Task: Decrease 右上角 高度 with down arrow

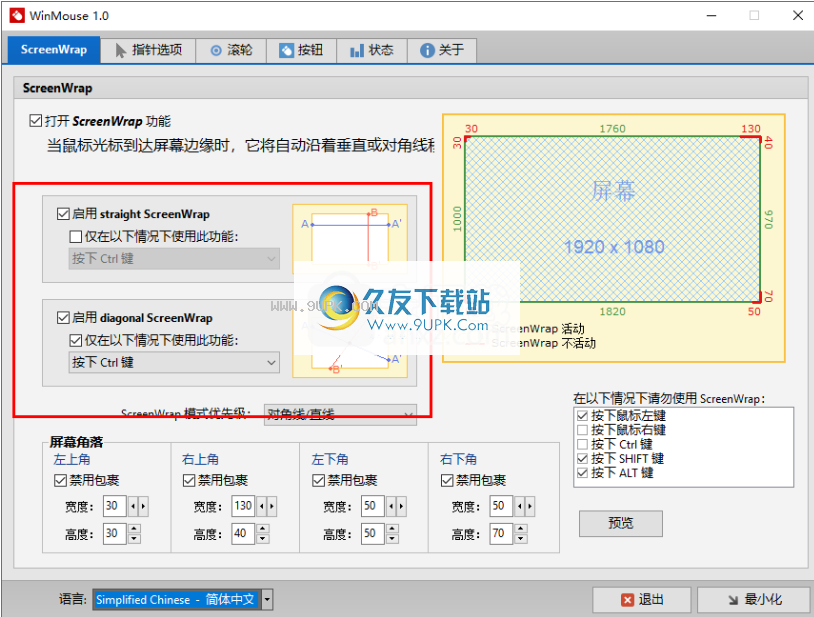Action: click(263, 539)
